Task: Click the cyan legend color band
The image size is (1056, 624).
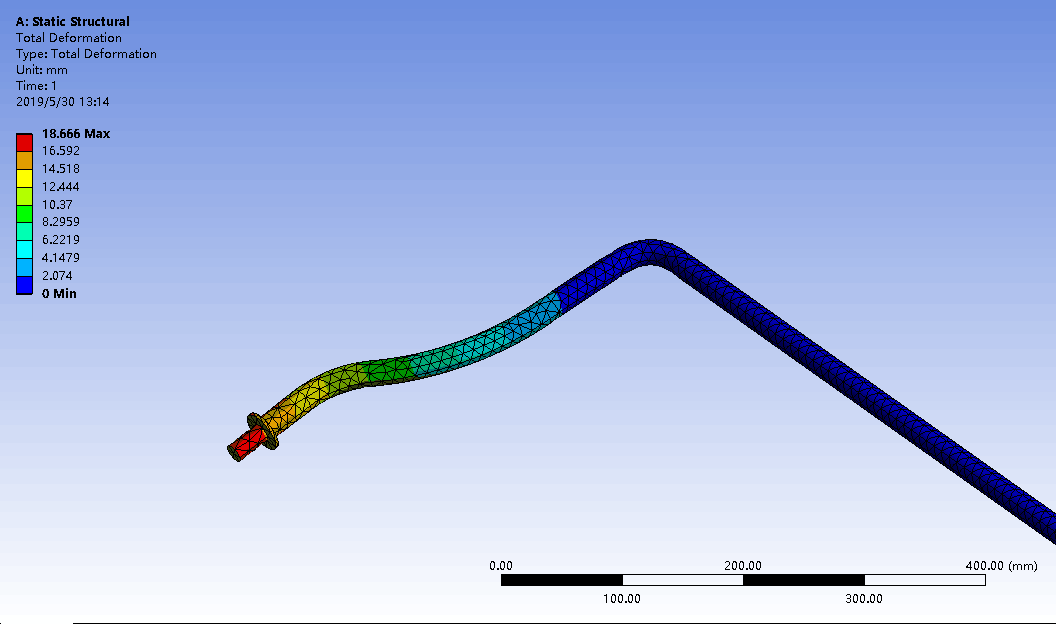Action: coord(24,249)
